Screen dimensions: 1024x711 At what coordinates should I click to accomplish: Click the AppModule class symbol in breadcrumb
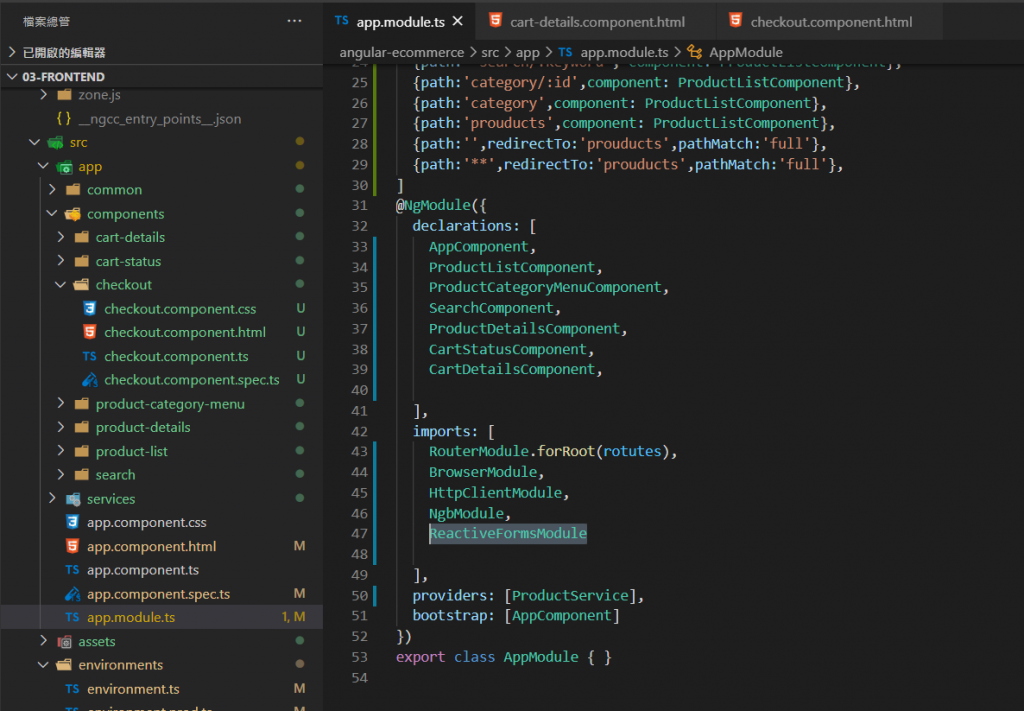click(x=744, y=52)
